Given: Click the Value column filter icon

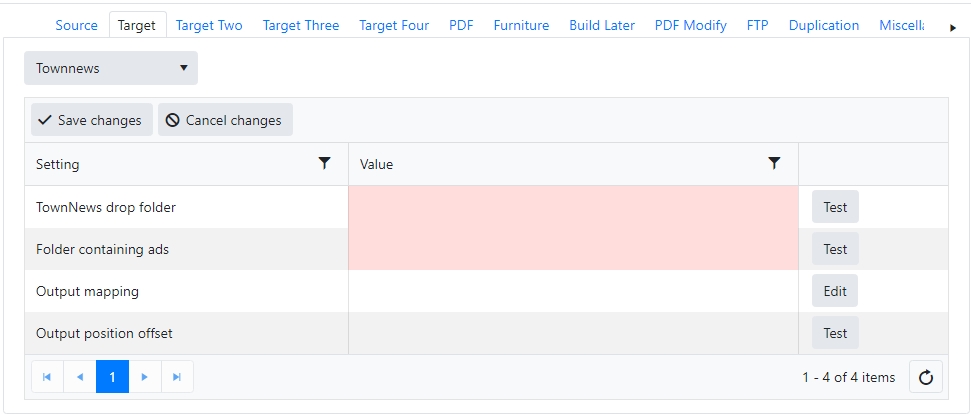Looking at the screenshot, I should click(774, 163).
